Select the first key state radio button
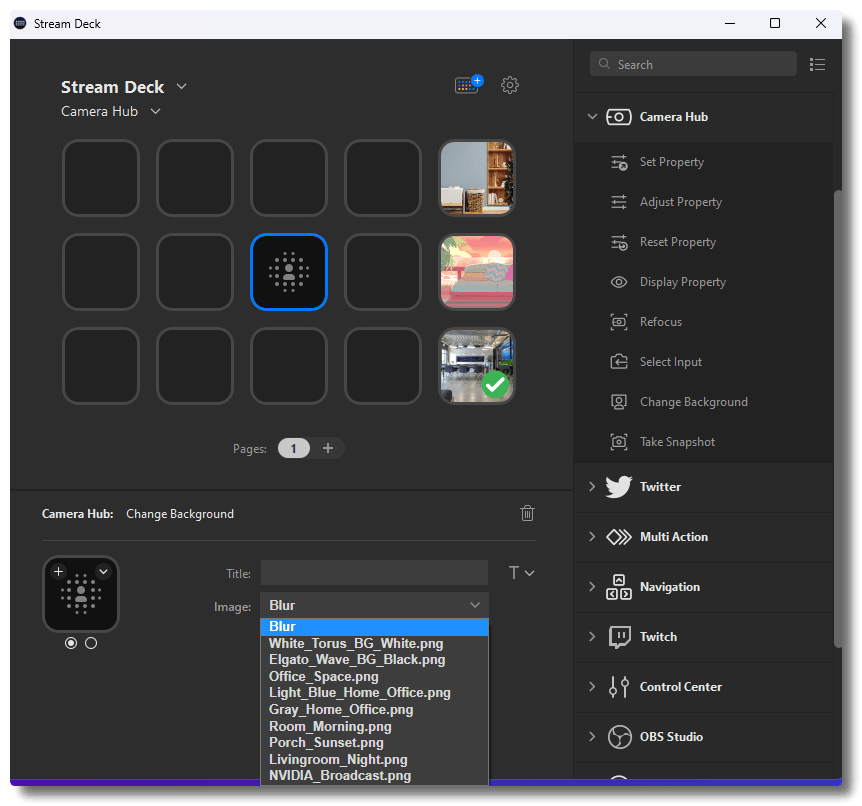 click(70, 643)
